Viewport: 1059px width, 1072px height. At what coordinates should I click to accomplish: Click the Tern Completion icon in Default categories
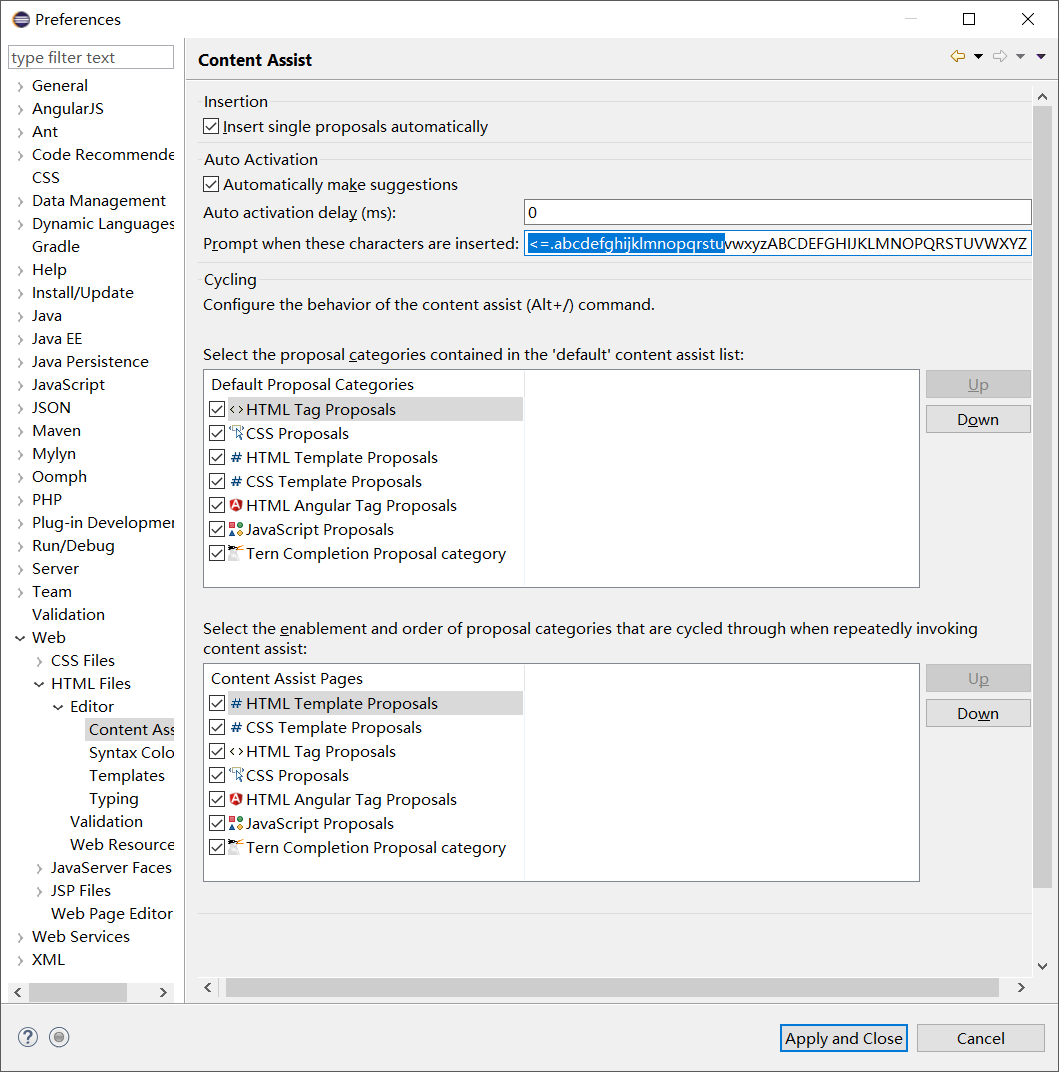pyautogui.click(x=236, y=552)
